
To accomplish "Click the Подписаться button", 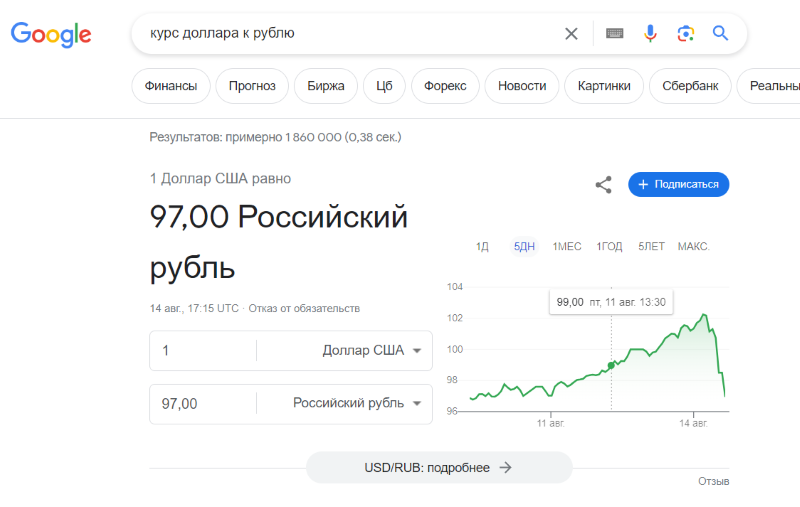I will click(x=679, y=185).
